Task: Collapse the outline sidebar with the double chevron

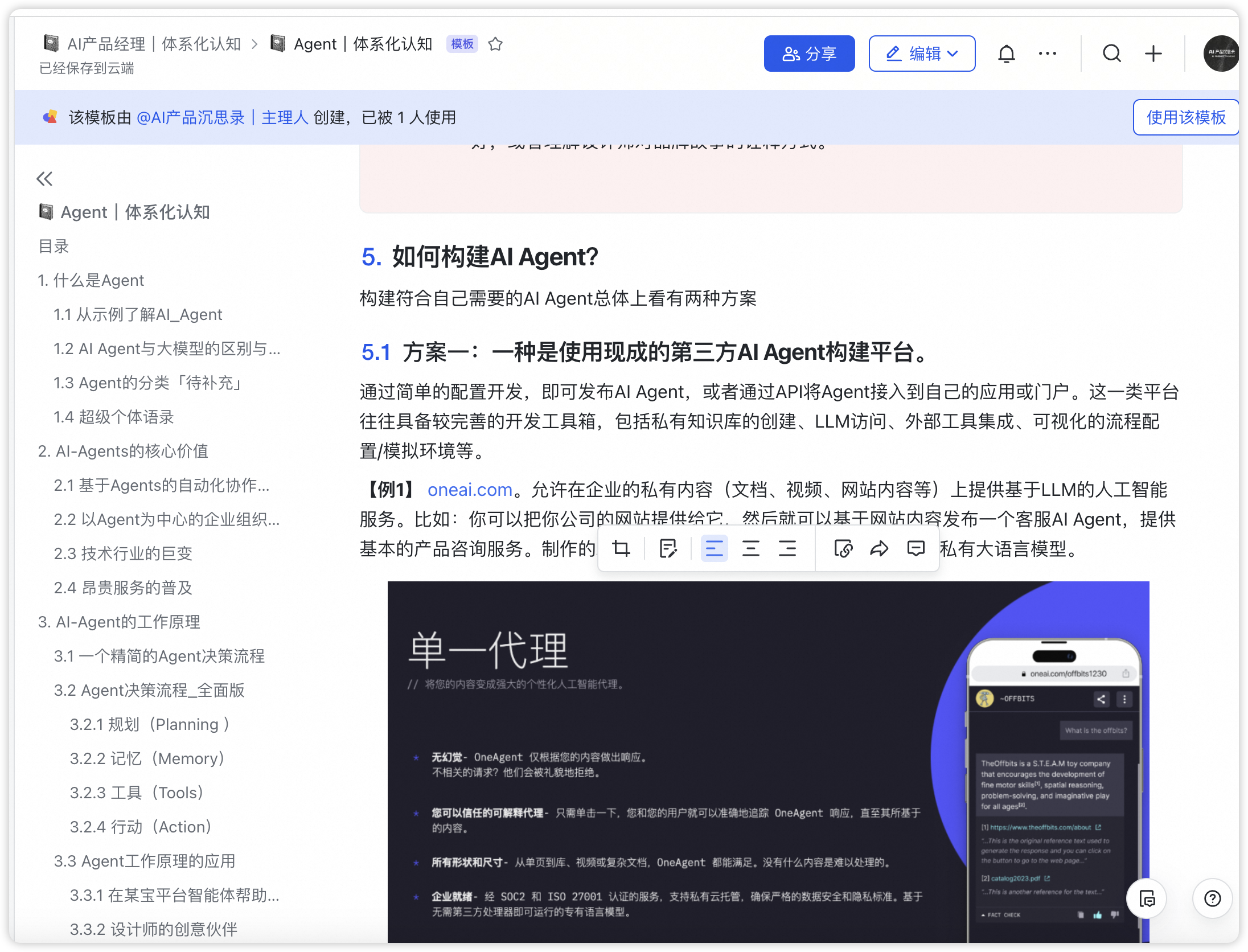Action: point(44,179)
